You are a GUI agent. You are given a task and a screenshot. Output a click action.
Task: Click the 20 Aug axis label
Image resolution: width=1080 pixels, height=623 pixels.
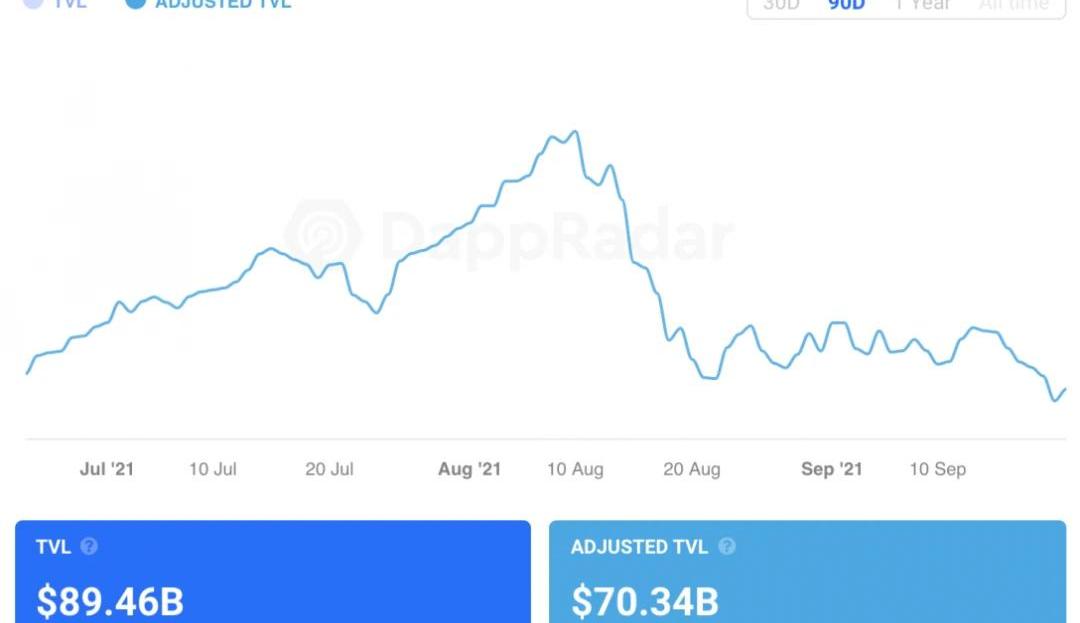(692, 469)
